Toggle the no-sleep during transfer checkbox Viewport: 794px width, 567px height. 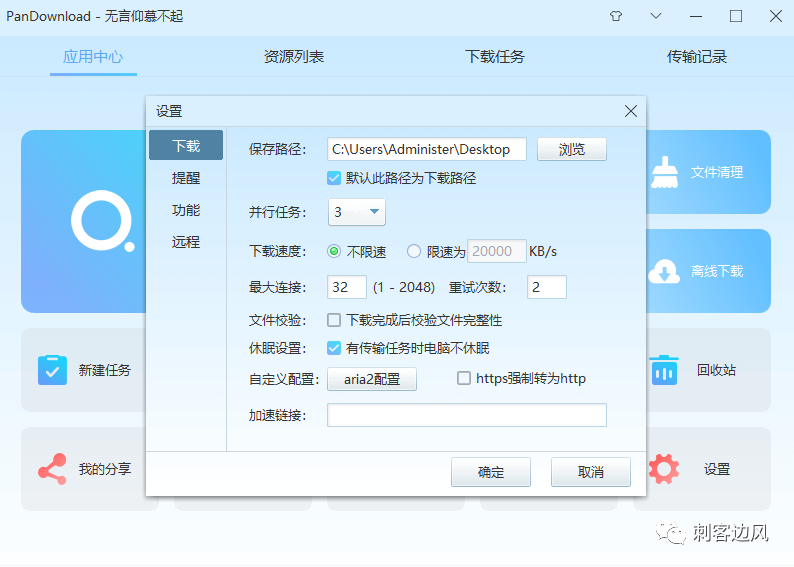tap(334, 348)
